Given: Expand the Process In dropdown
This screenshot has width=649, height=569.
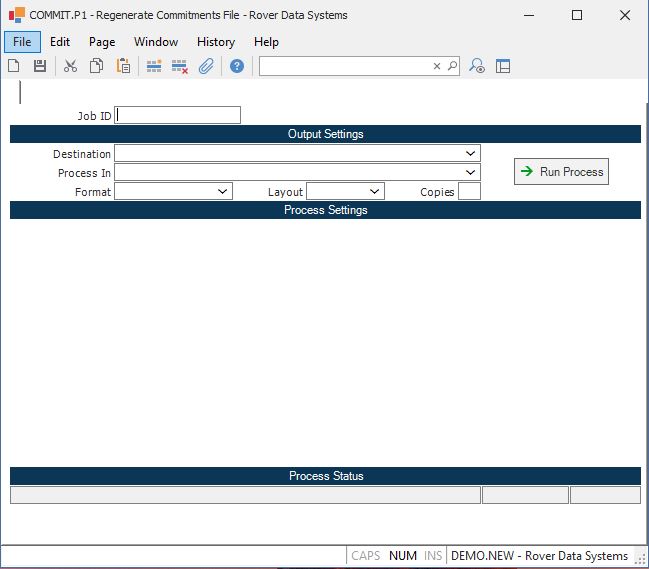Looking at the screenshot, I should coord(470,173).
